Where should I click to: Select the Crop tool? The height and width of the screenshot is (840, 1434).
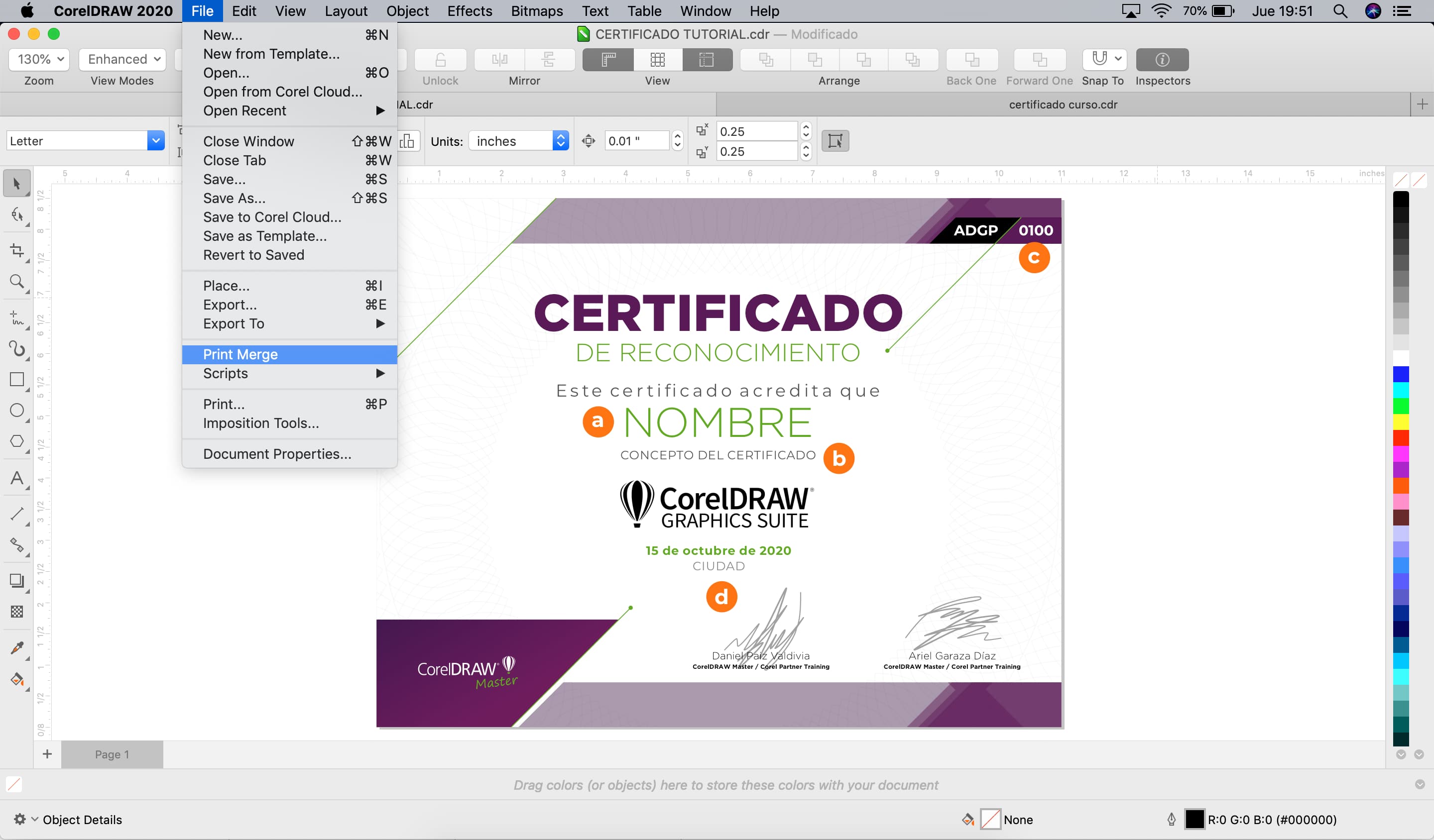click(16, 250)
